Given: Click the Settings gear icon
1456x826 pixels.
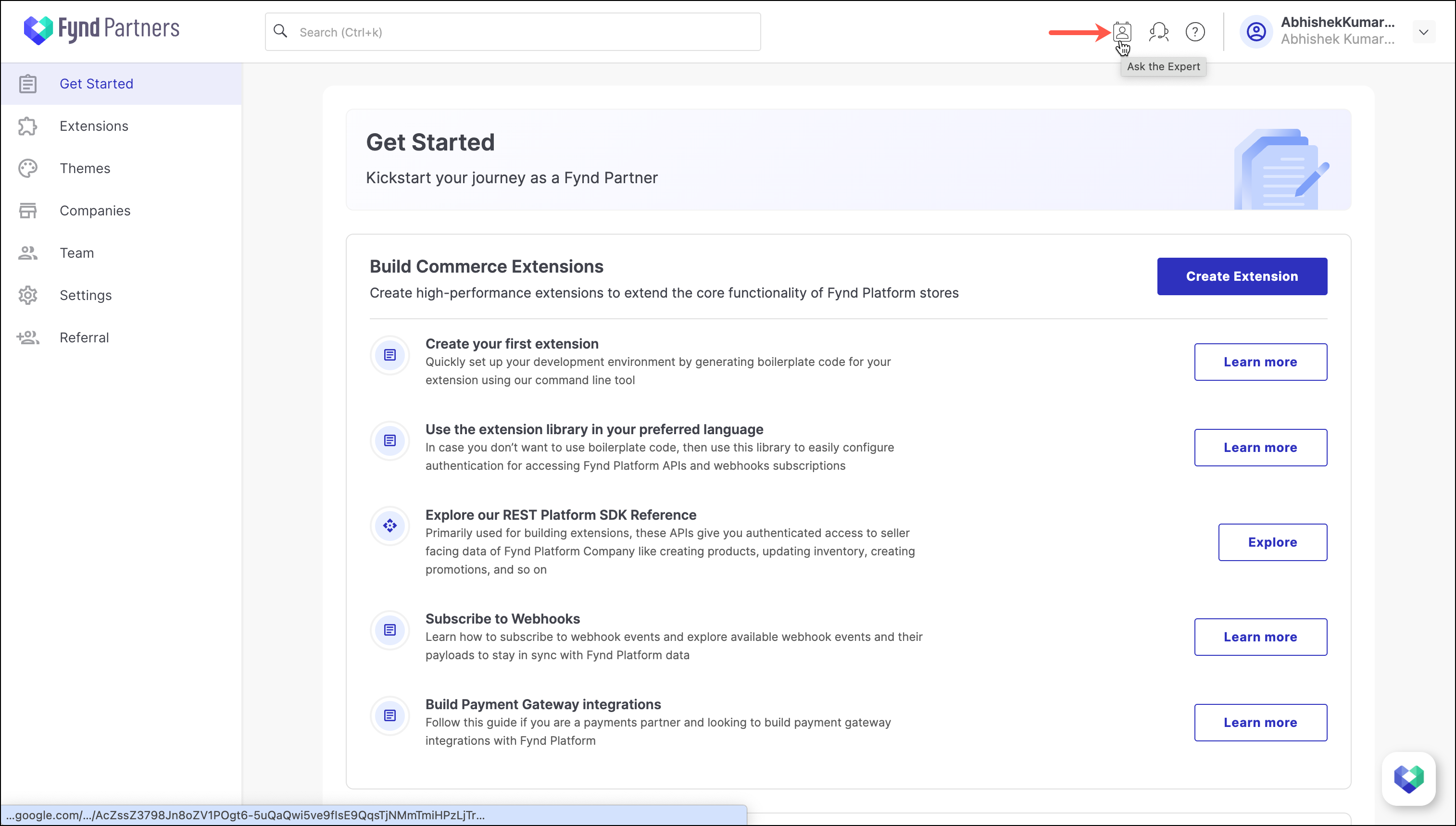Looking at the screenshot, I should (27, 295).
